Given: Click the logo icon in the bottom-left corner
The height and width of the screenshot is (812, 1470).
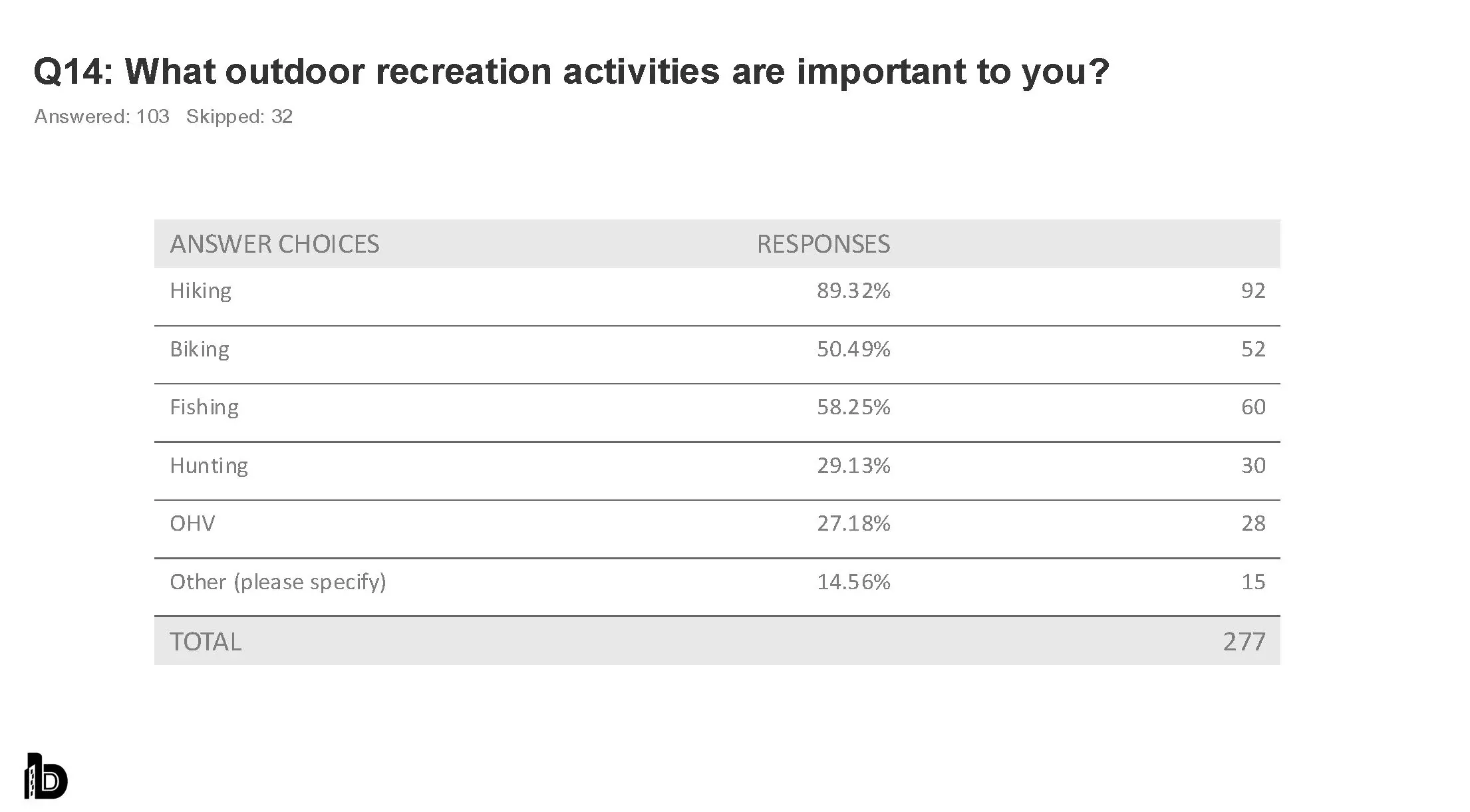Looking at the screenshot, I should [x=46, y=776].
